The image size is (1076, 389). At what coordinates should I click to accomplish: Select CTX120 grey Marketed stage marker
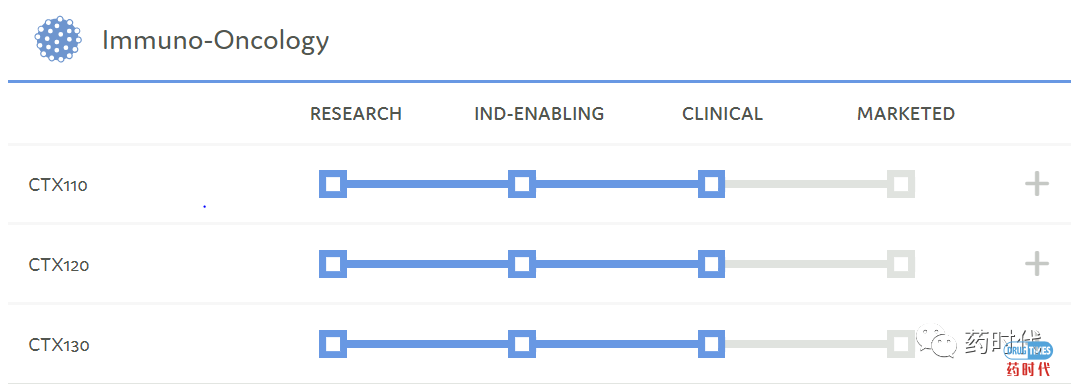901,264
